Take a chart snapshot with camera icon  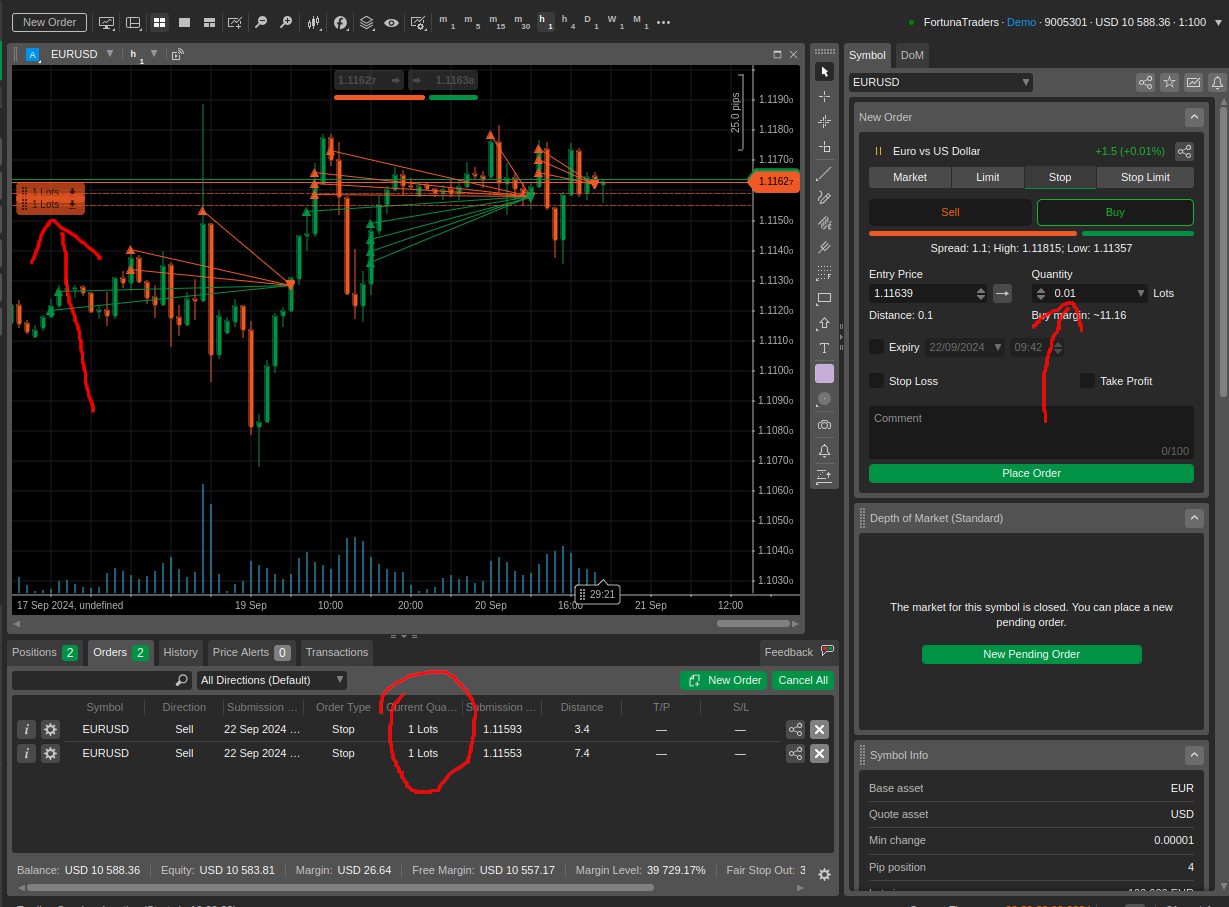[x=824, y=425]
